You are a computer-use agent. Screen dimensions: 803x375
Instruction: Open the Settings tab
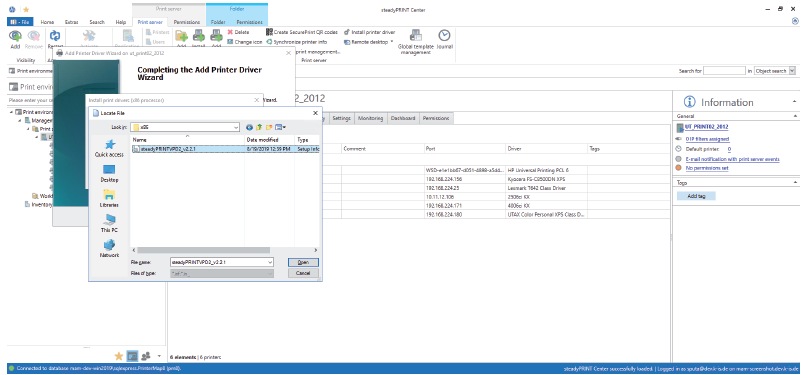341,118
